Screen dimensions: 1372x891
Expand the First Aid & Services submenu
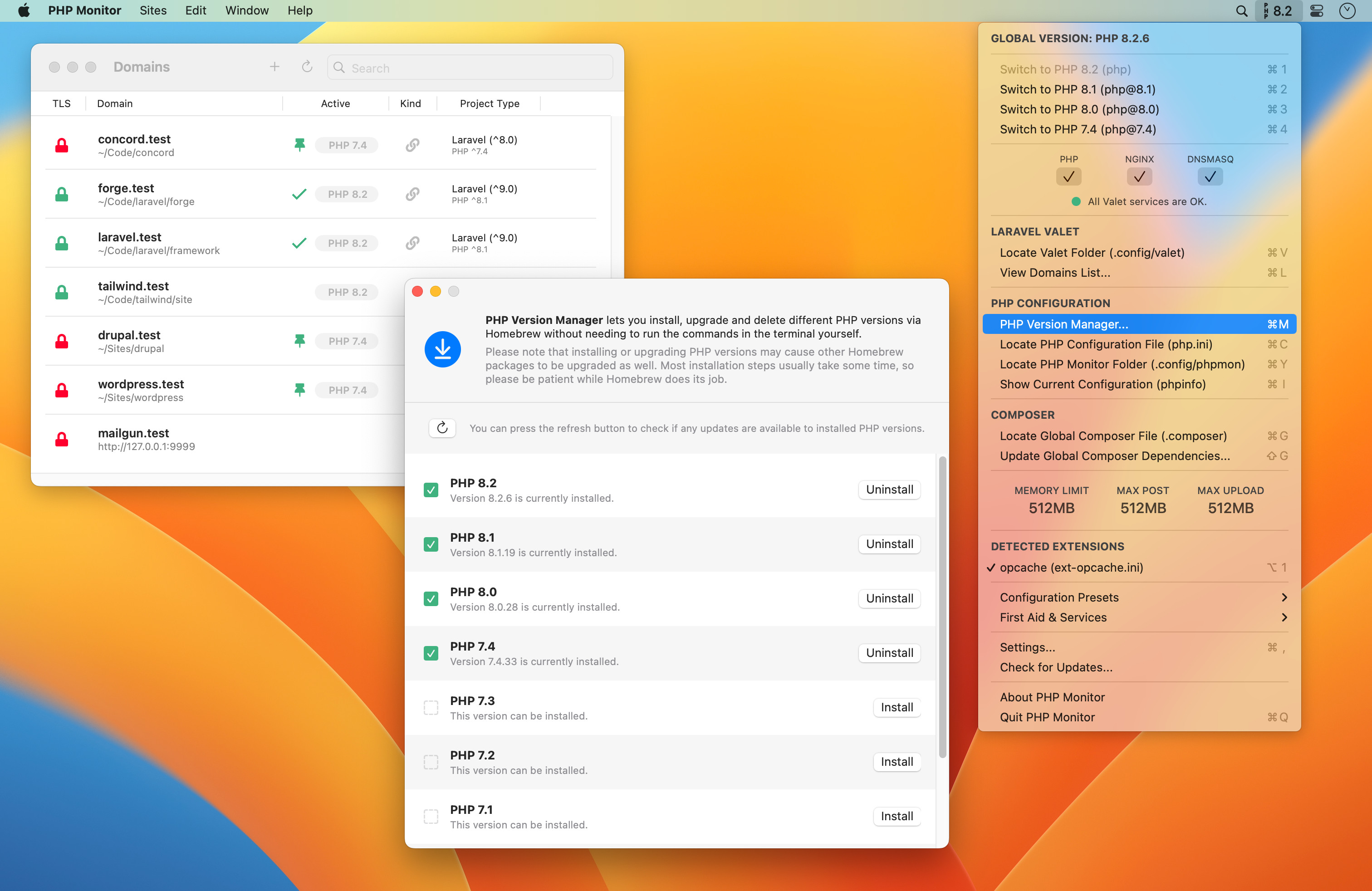(1139, 617)
